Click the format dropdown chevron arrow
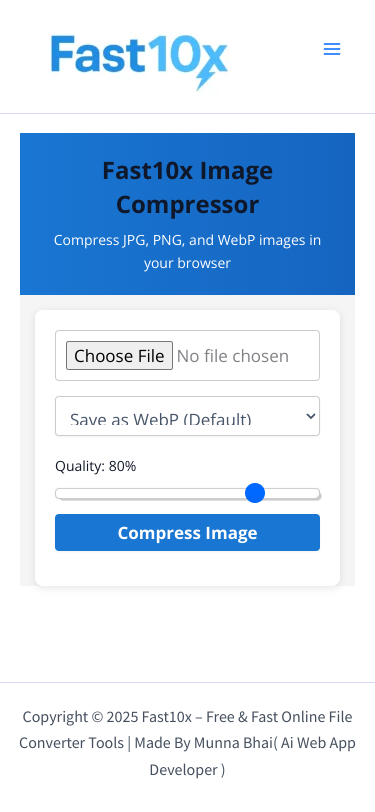This screenshot has height=812, width=375. coord(311,416)
